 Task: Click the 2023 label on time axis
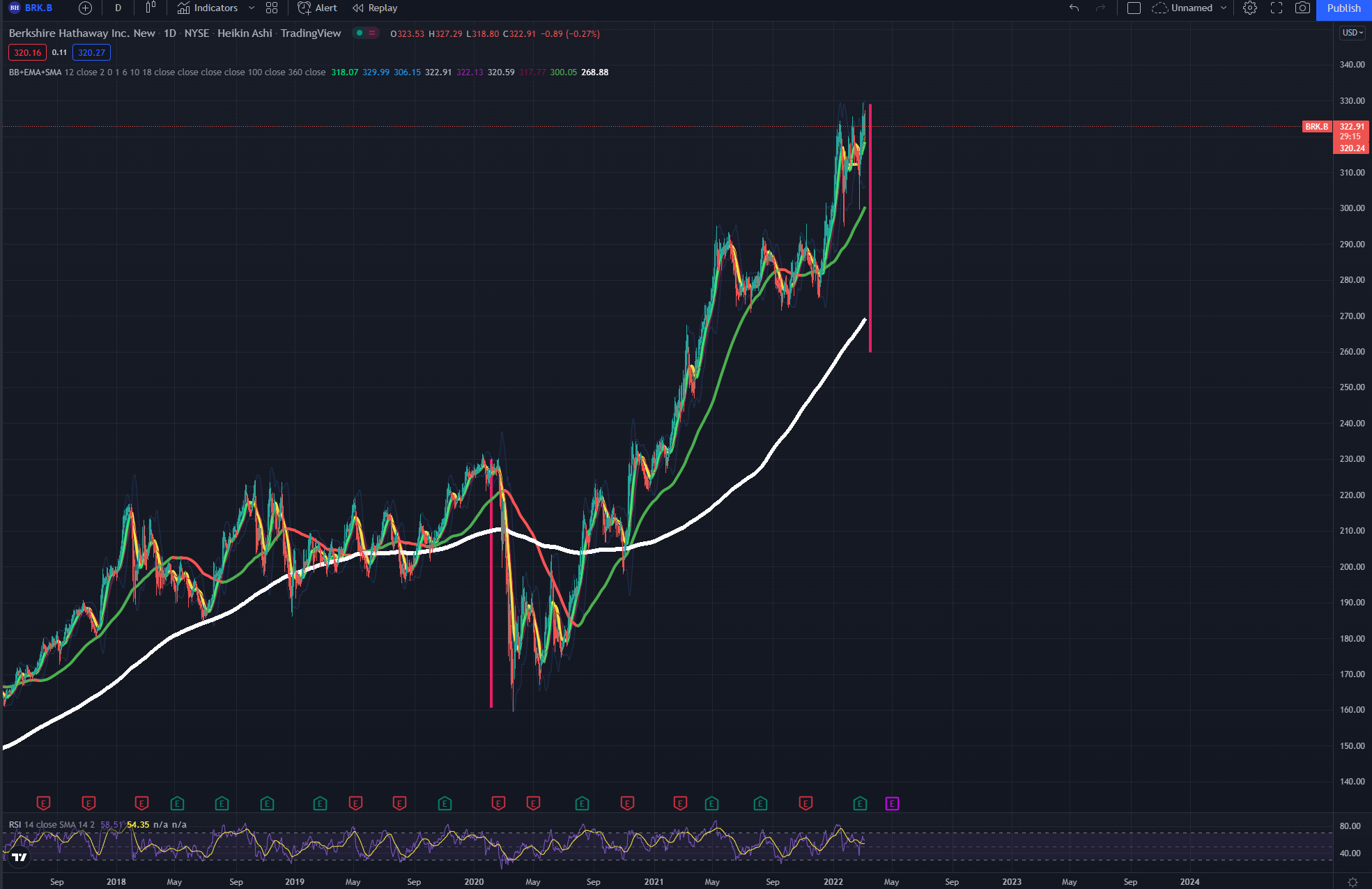pos(1012,882)
